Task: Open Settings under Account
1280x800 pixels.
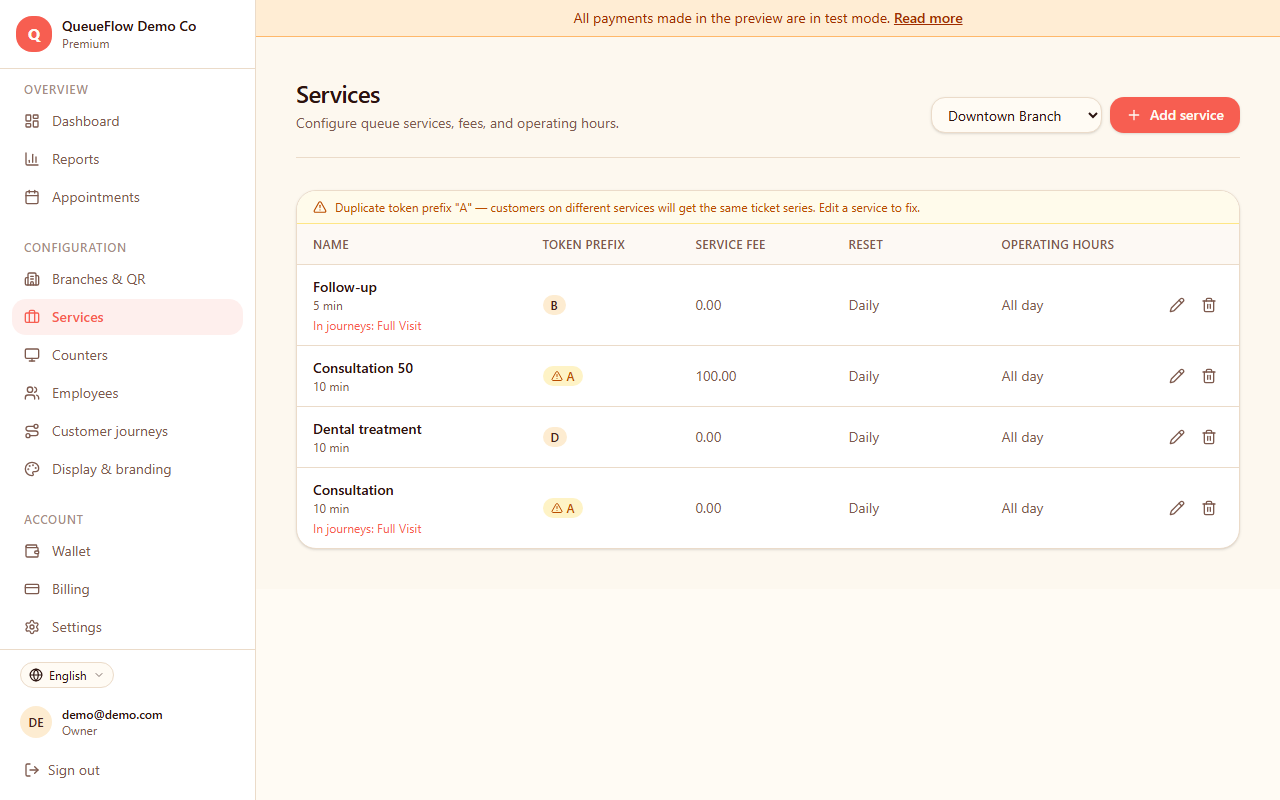Action: click(x=127, y=627)
